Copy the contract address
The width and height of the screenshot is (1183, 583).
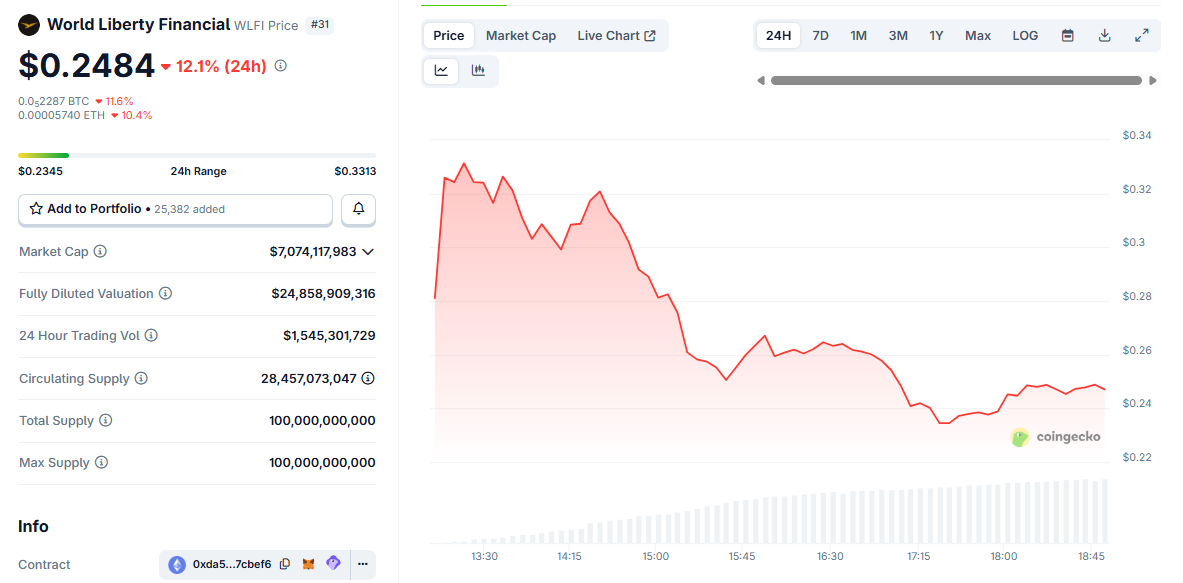coord(285,564)
